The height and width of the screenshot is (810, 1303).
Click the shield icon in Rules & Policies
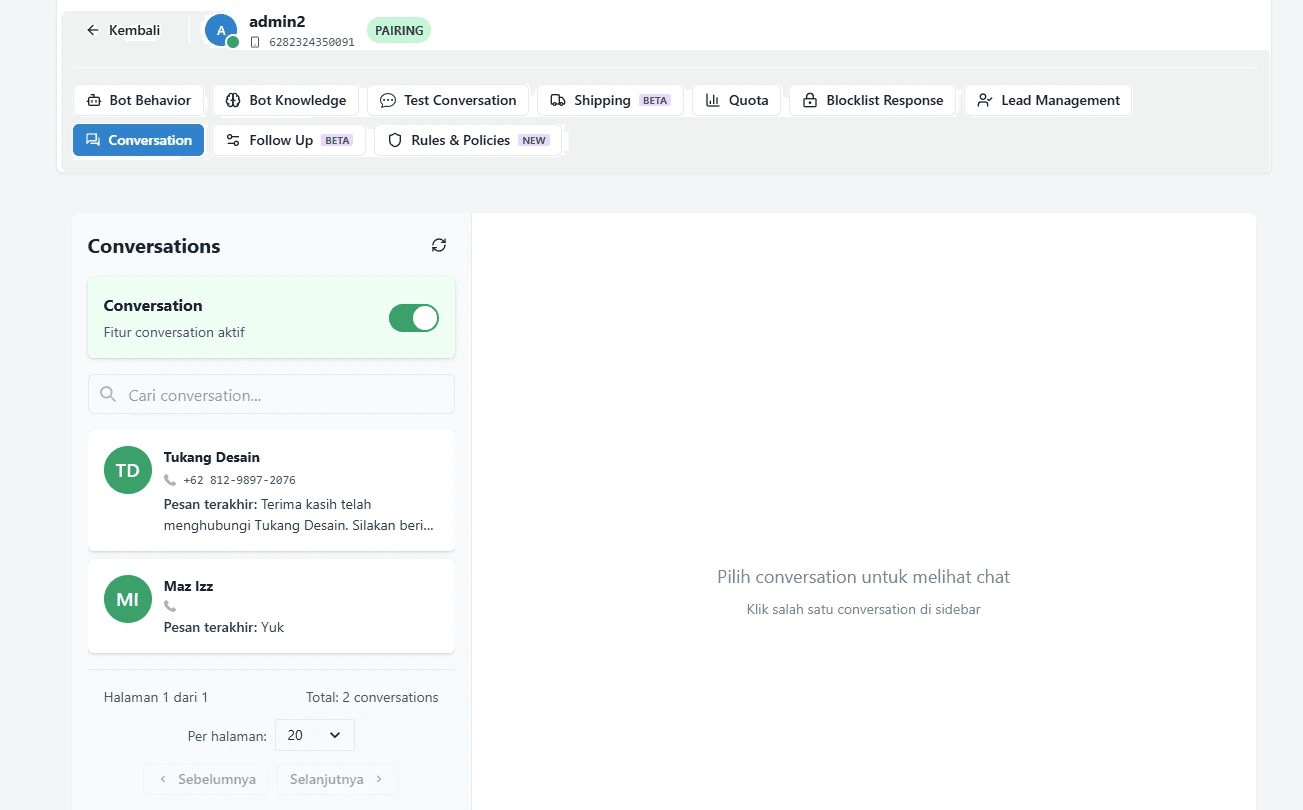[x=395, y=140]
